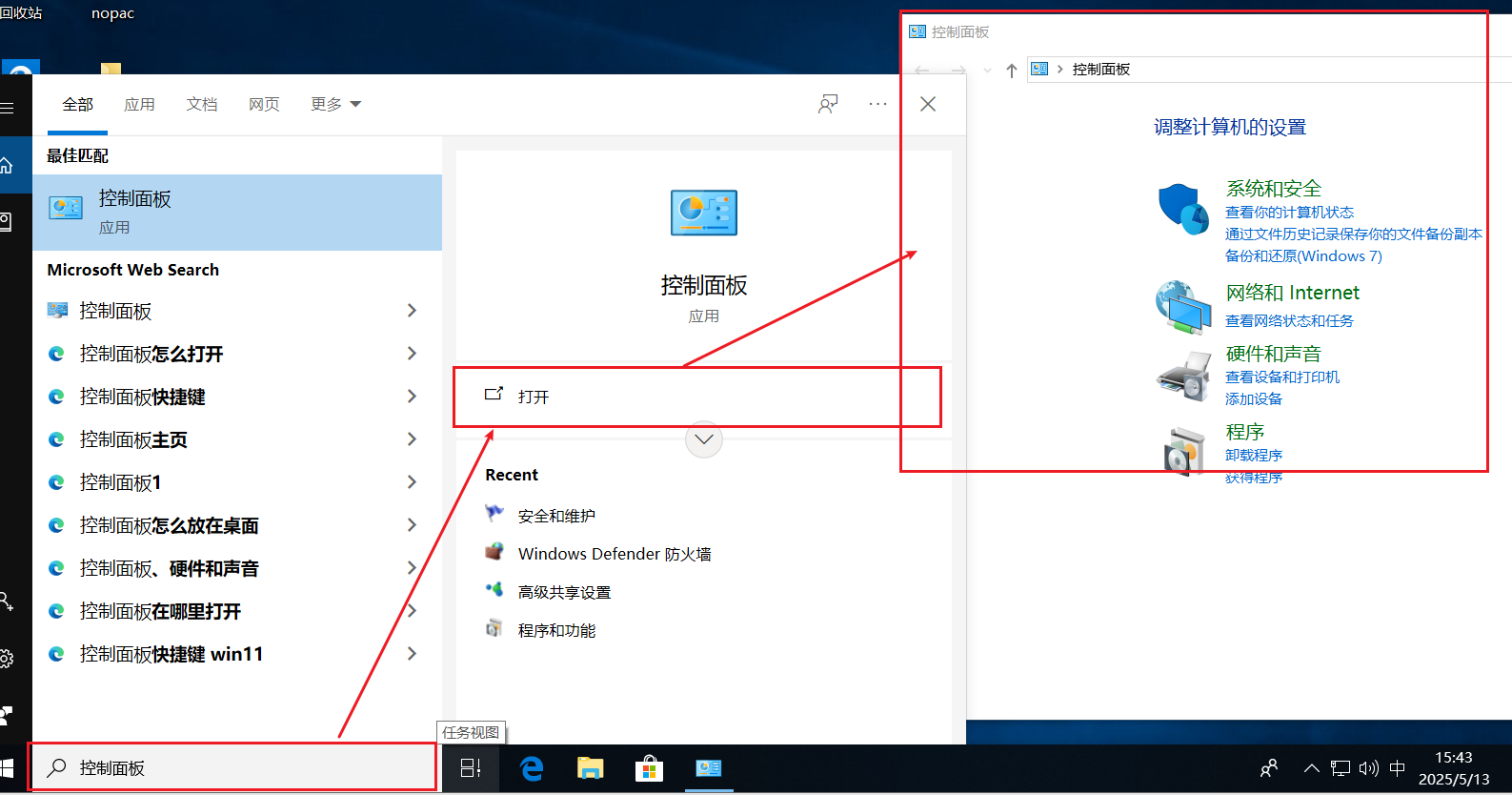Open the three-dot options menu in search

(878, 104)
